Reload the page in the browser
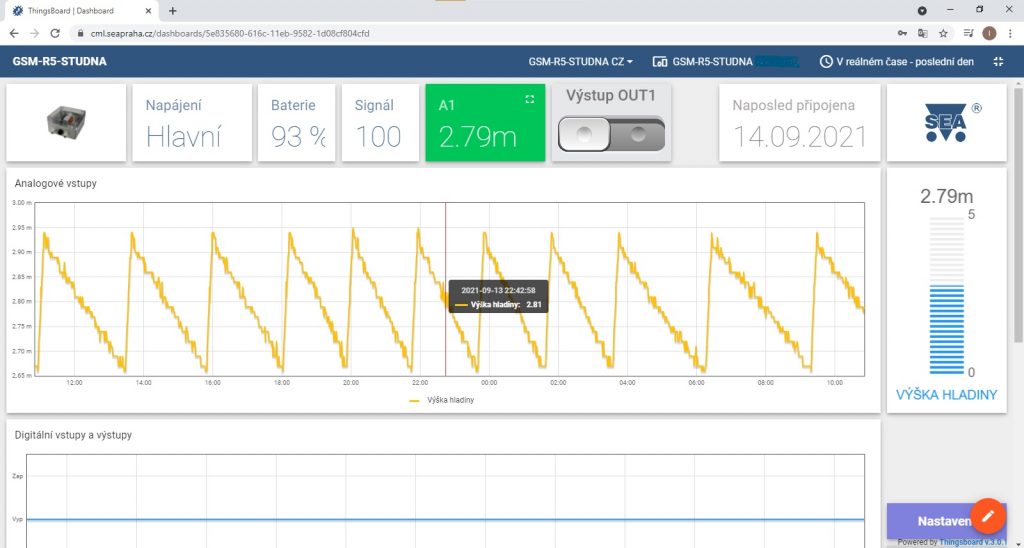The height and width of the screenshot is (548, 1024). click(x=57, y=33)
